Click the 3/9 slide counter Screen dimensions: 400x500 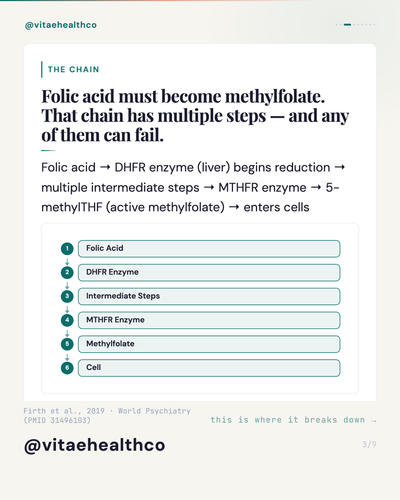coord(369,444)
